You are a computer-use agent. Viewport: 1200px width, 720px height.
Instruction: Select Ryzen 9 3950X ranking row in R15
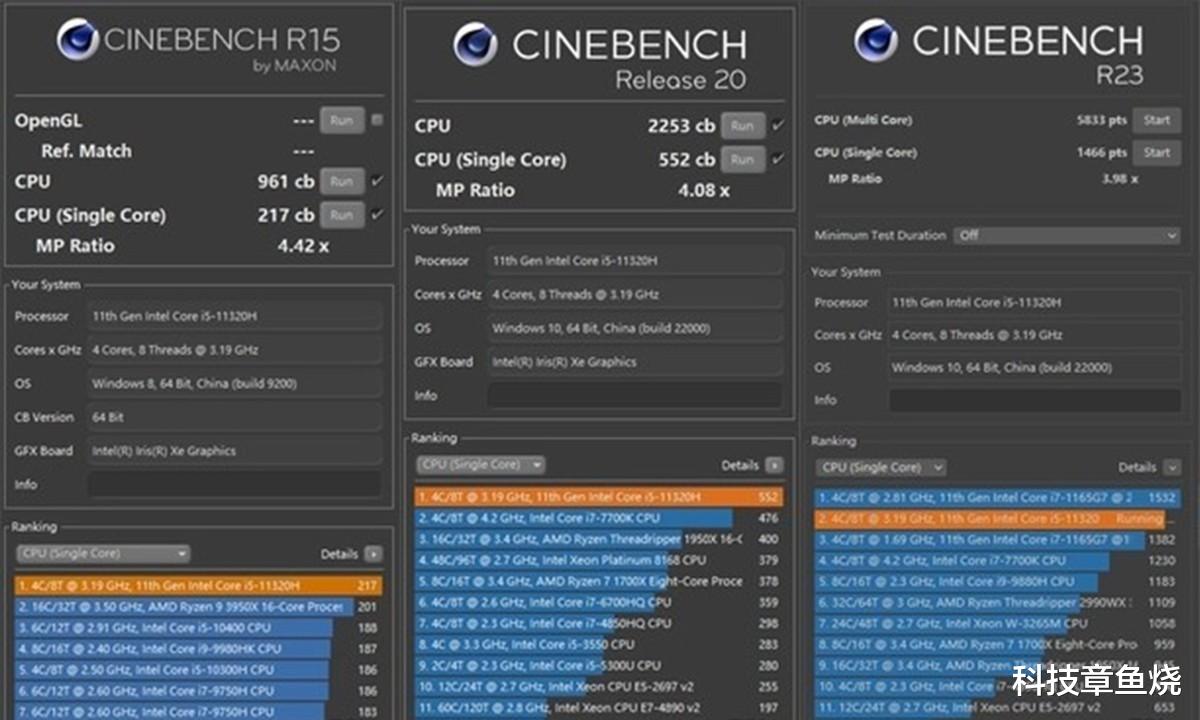pos(198,606)
